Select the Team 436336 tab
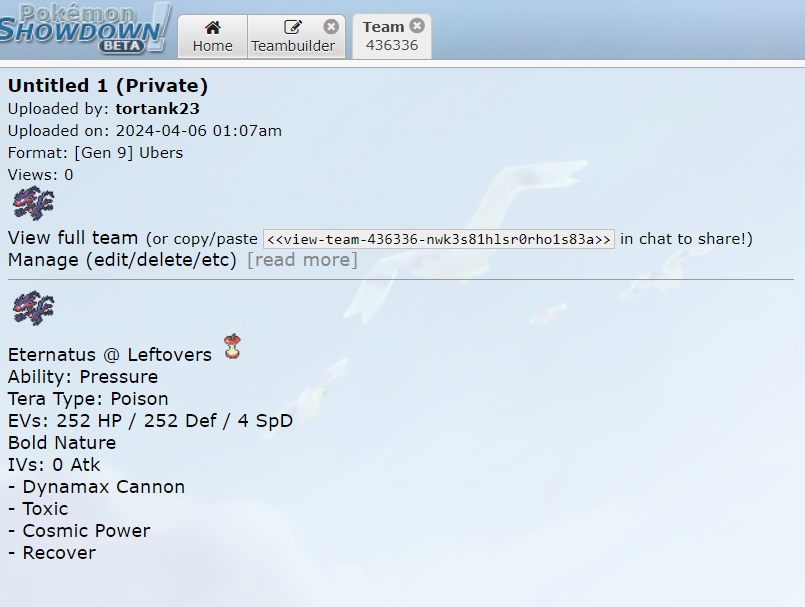Screen dimensions: 805x607 point(392,36)
